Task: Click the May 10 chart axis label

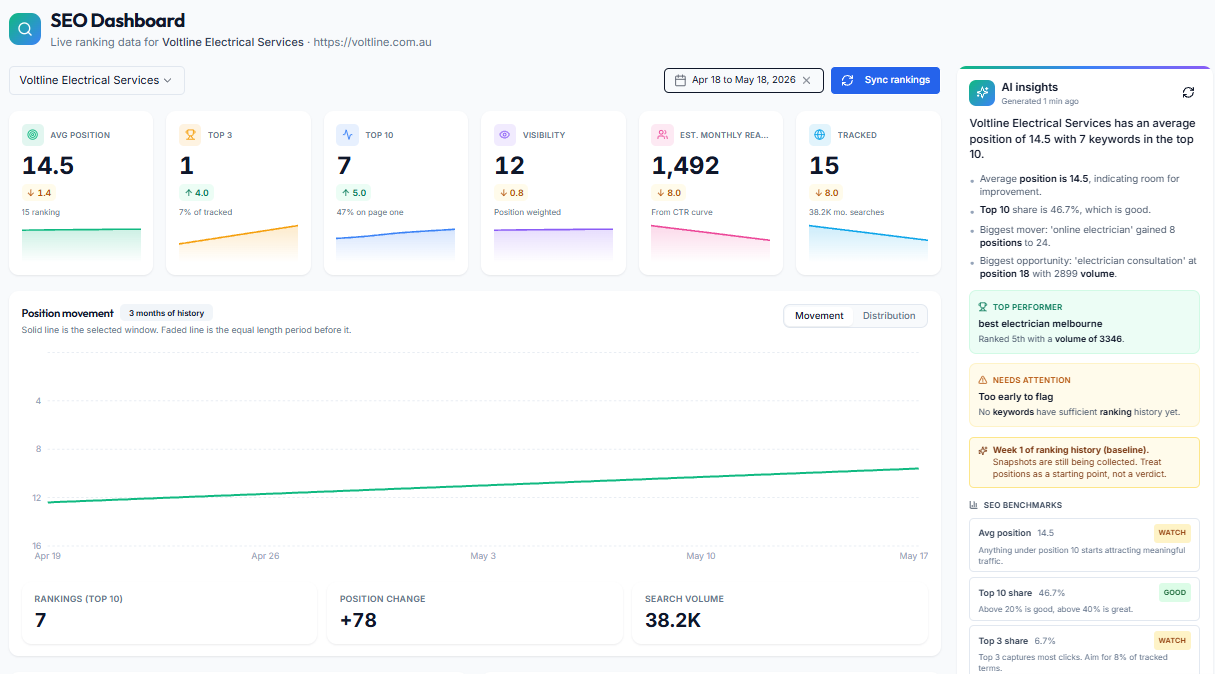Action: pos(701,556)
